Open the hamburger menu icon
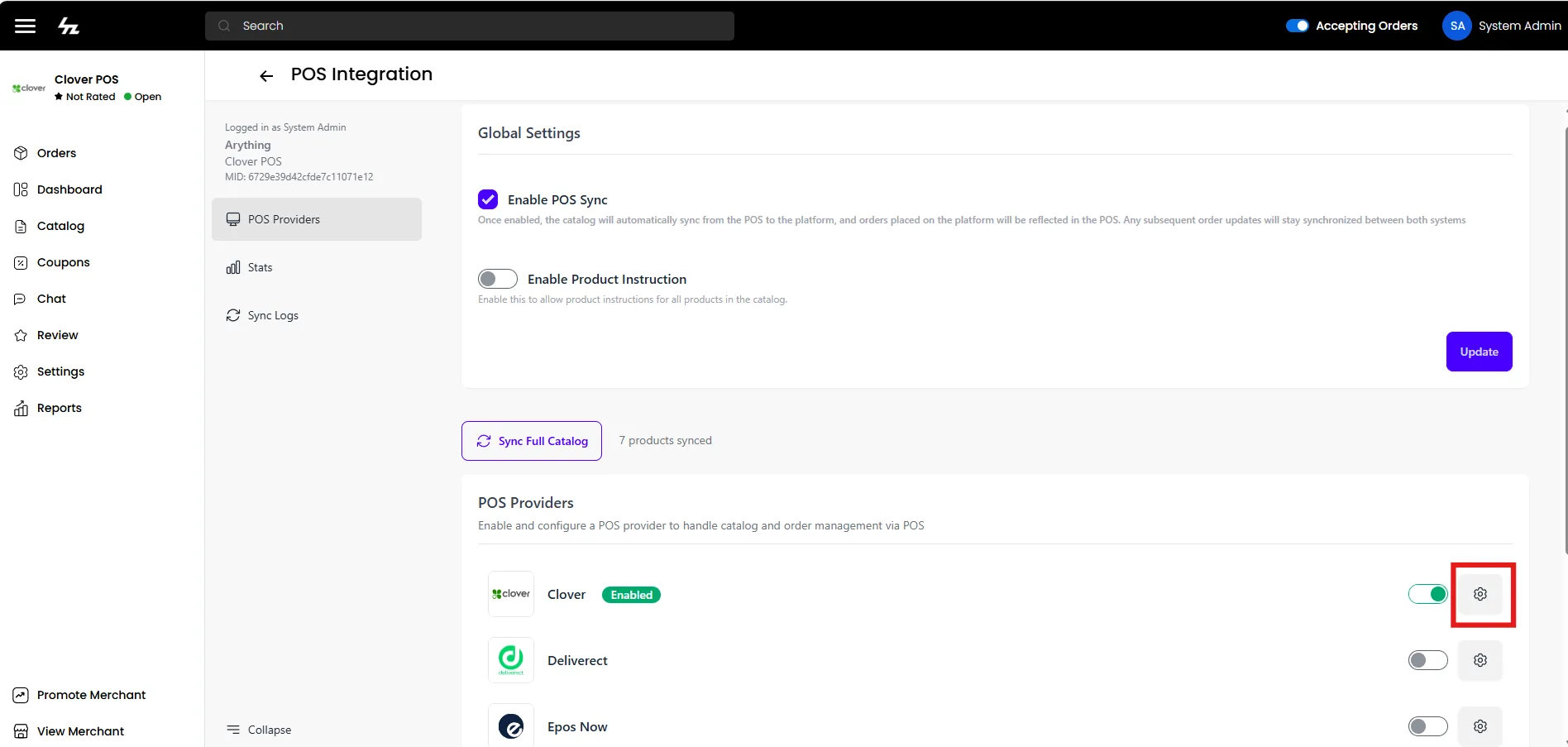1568x747 pixels. pyautogui.click(x=26, y=26)
